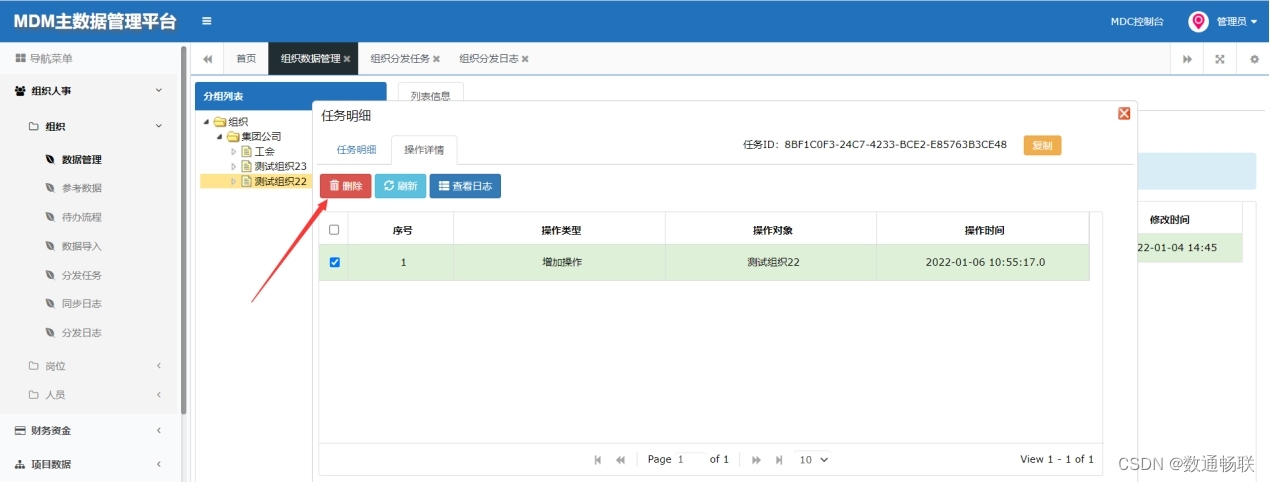The image size is (1270, 482).
Task: Switch to 任务明细 dialog tab
Action: [356, 150]
